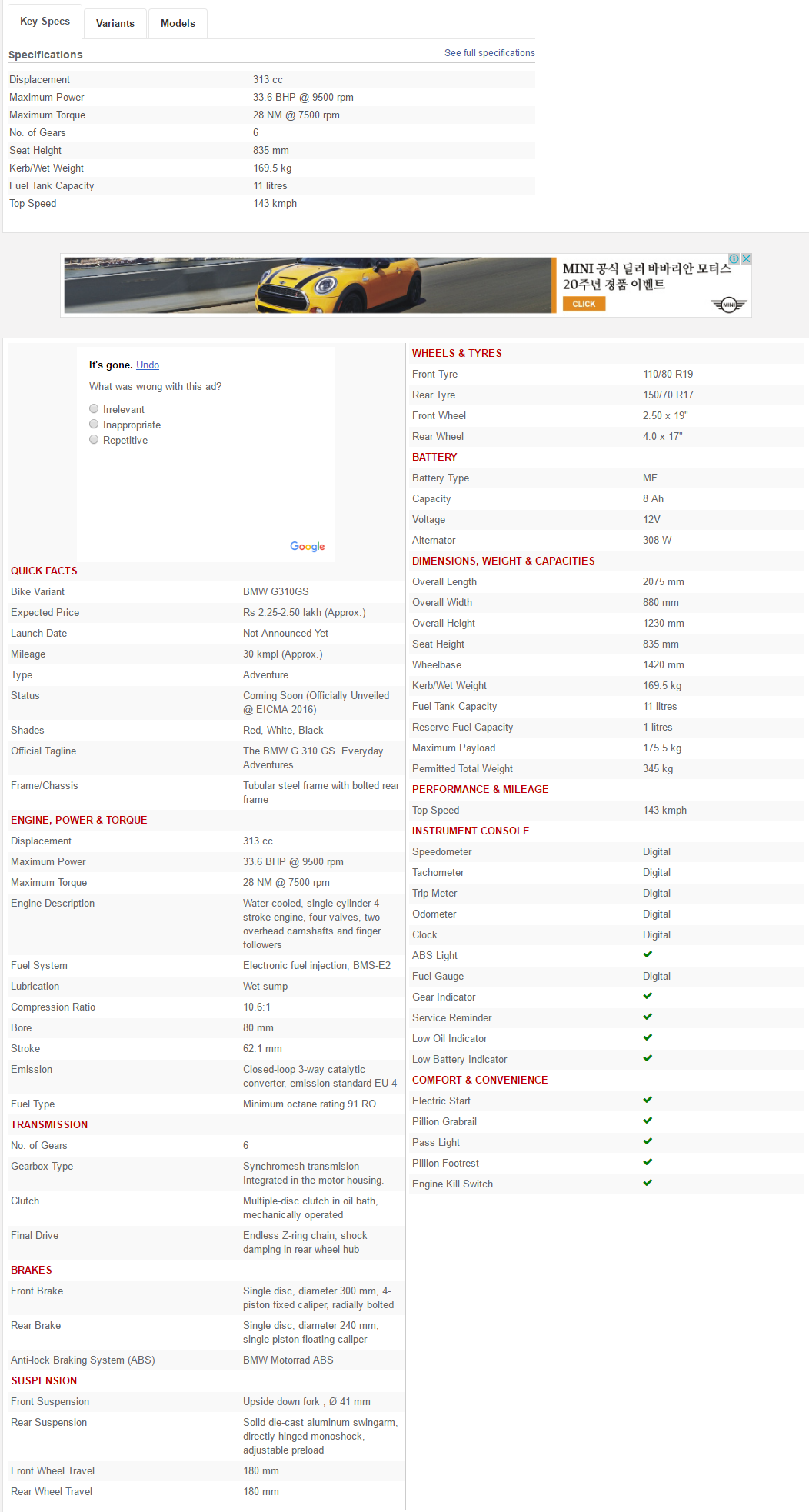The height and width of the screenshot is (1512, 809).
Task: Click the MINI winged logo in the ad
Action: coord(728,305)
